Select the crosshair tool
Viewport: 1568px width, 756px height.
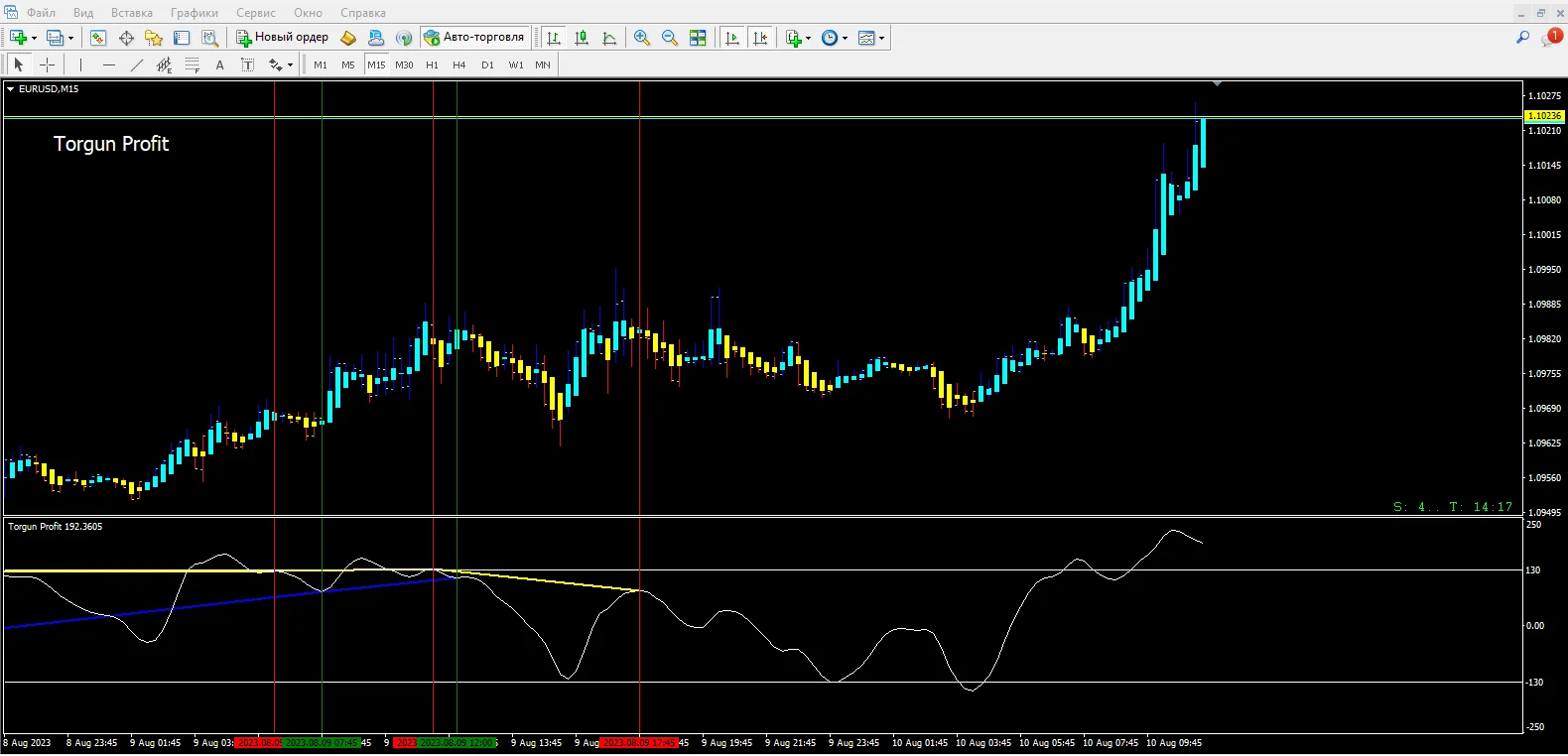[x=47, y=64]
